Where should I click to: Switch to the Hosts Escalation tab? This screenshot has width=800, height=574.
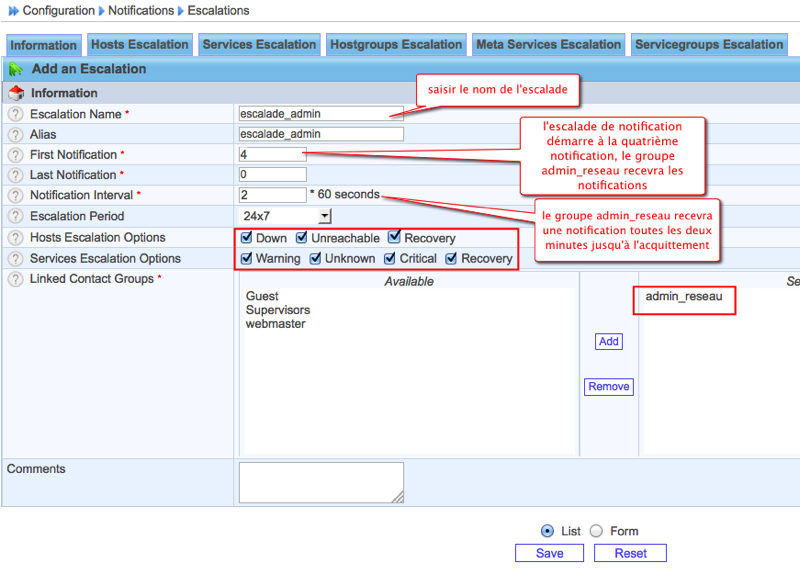click(x=140, y=44)
